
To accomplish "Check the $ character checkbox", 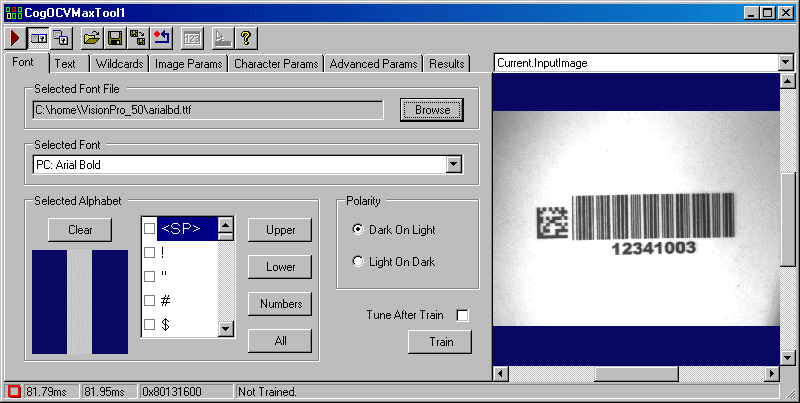I will pyautogui.click(x=149, y=324).
